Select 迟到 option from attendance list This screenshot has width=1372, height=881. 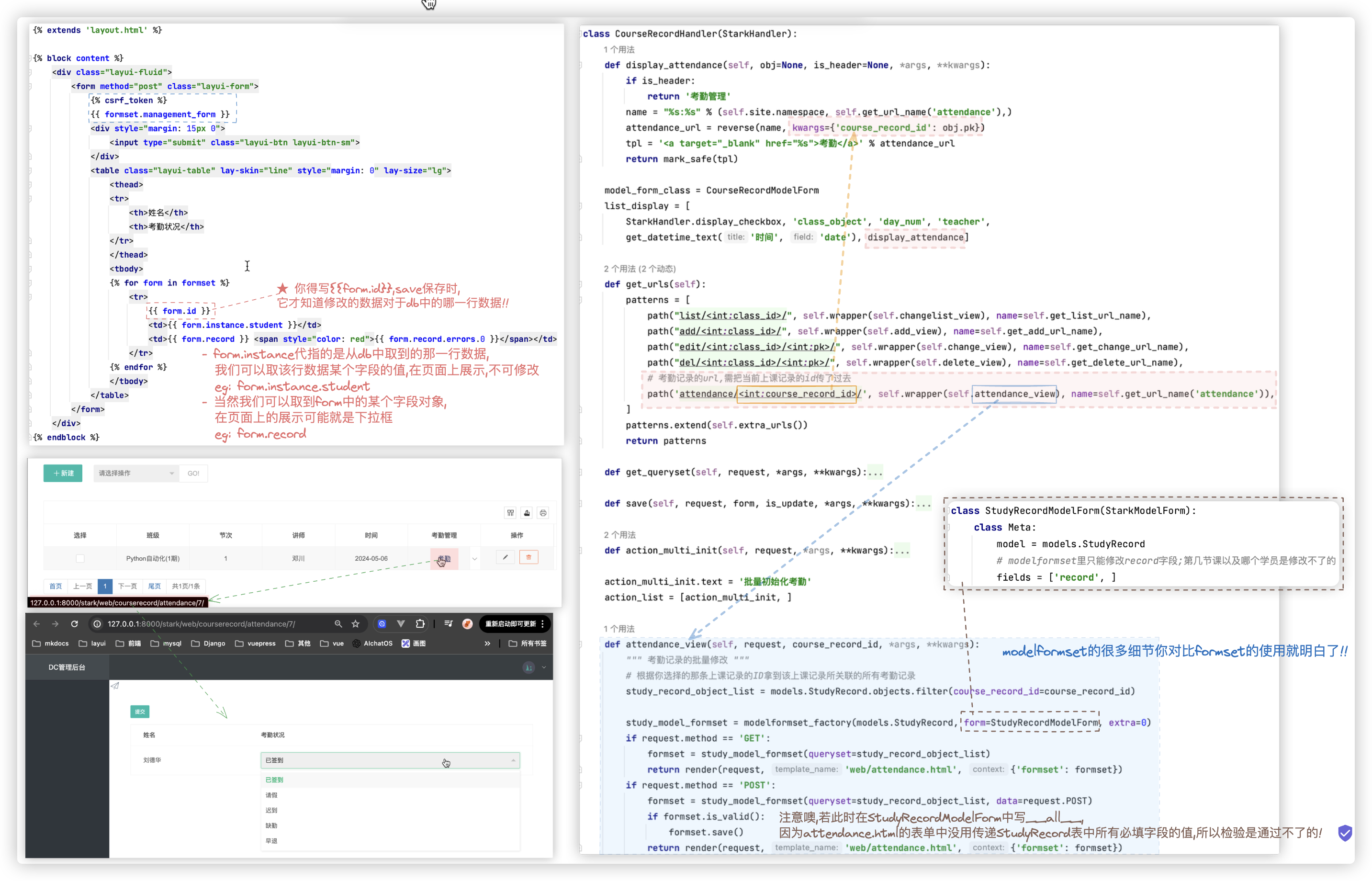pyautogui.click(x=271, y=810)
